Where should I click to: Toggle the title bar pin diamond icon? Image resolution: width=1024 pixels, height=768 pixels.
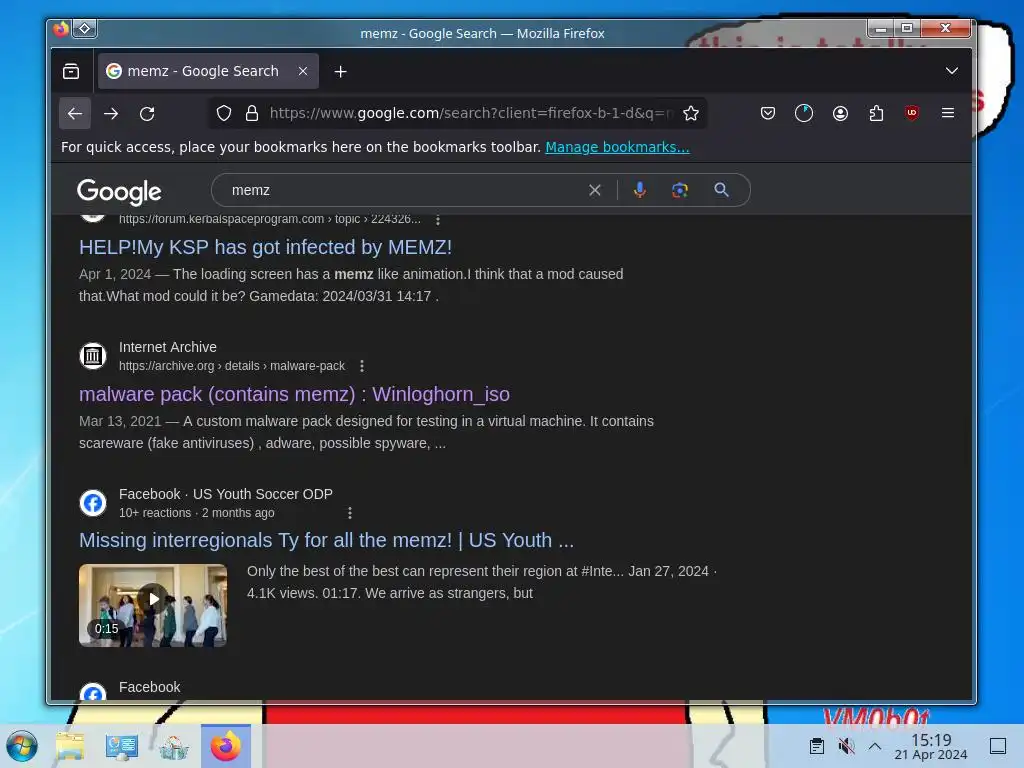(x=85, y=28)
